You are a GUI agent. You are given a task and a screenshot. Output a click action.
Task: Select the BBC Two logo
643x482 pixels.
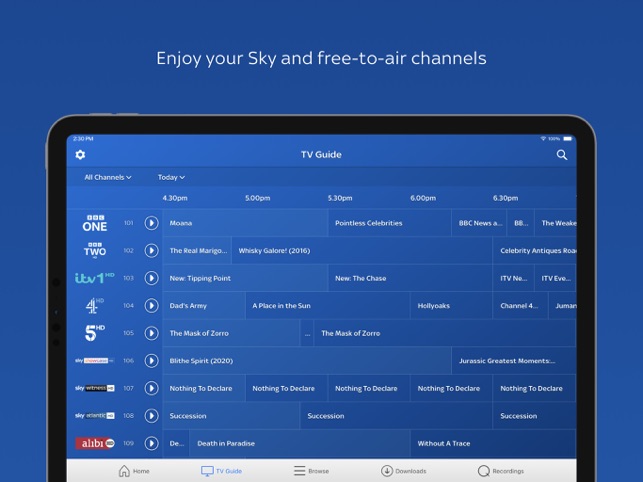pos(95,250)
